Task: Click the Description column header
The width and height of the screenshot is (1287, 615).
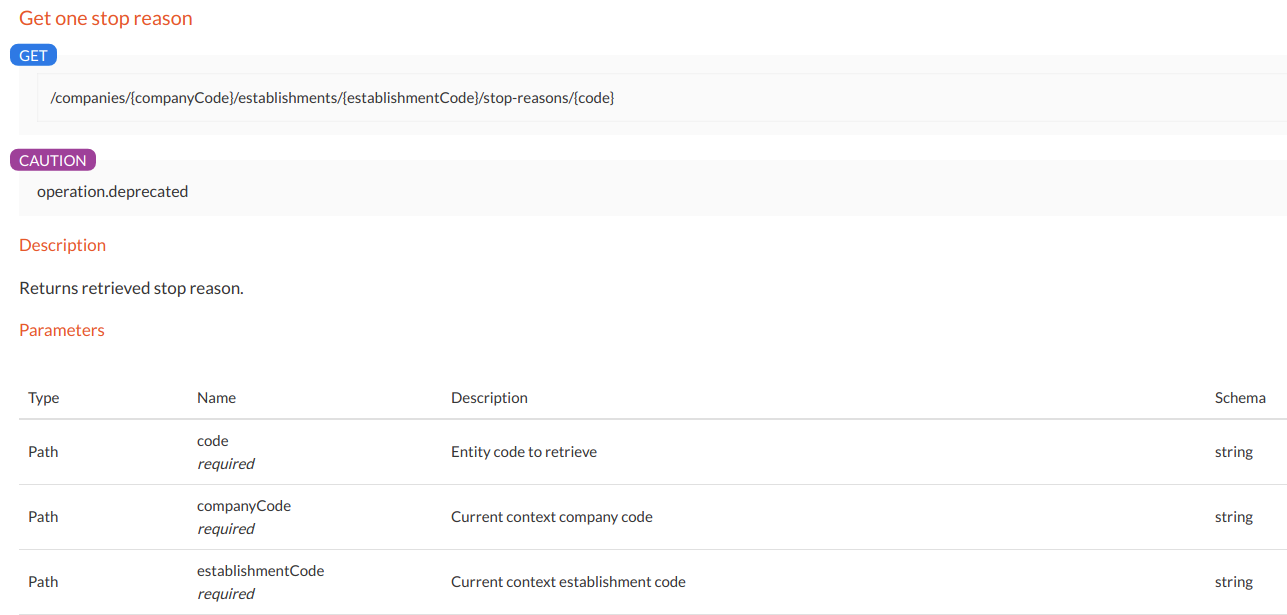Action: pyautogui.click(x=489, y=398)
